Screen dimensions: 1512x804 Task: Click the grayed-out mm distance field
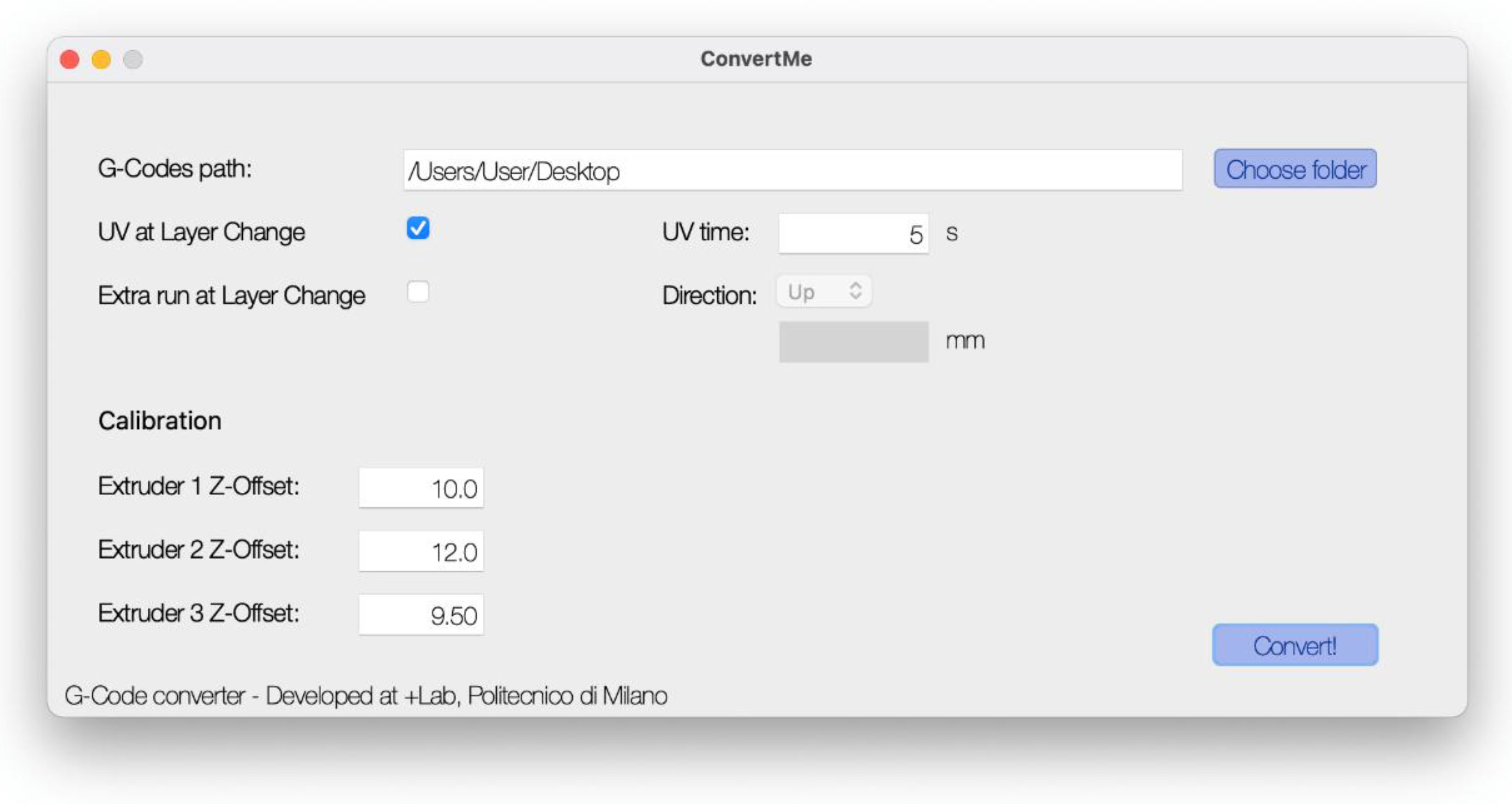(853, 342)
